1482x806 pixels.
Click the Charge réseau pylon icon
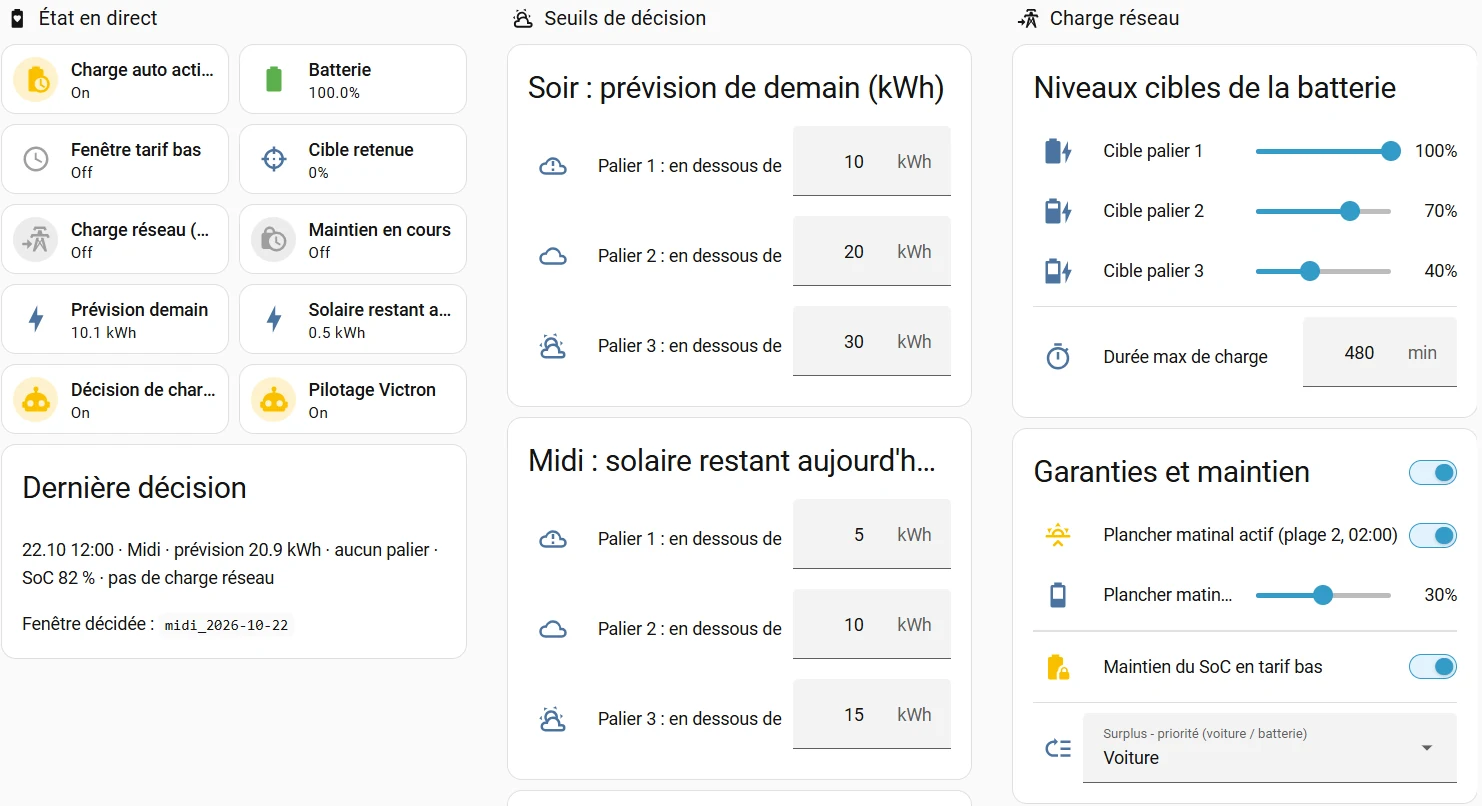coord(36,240)
